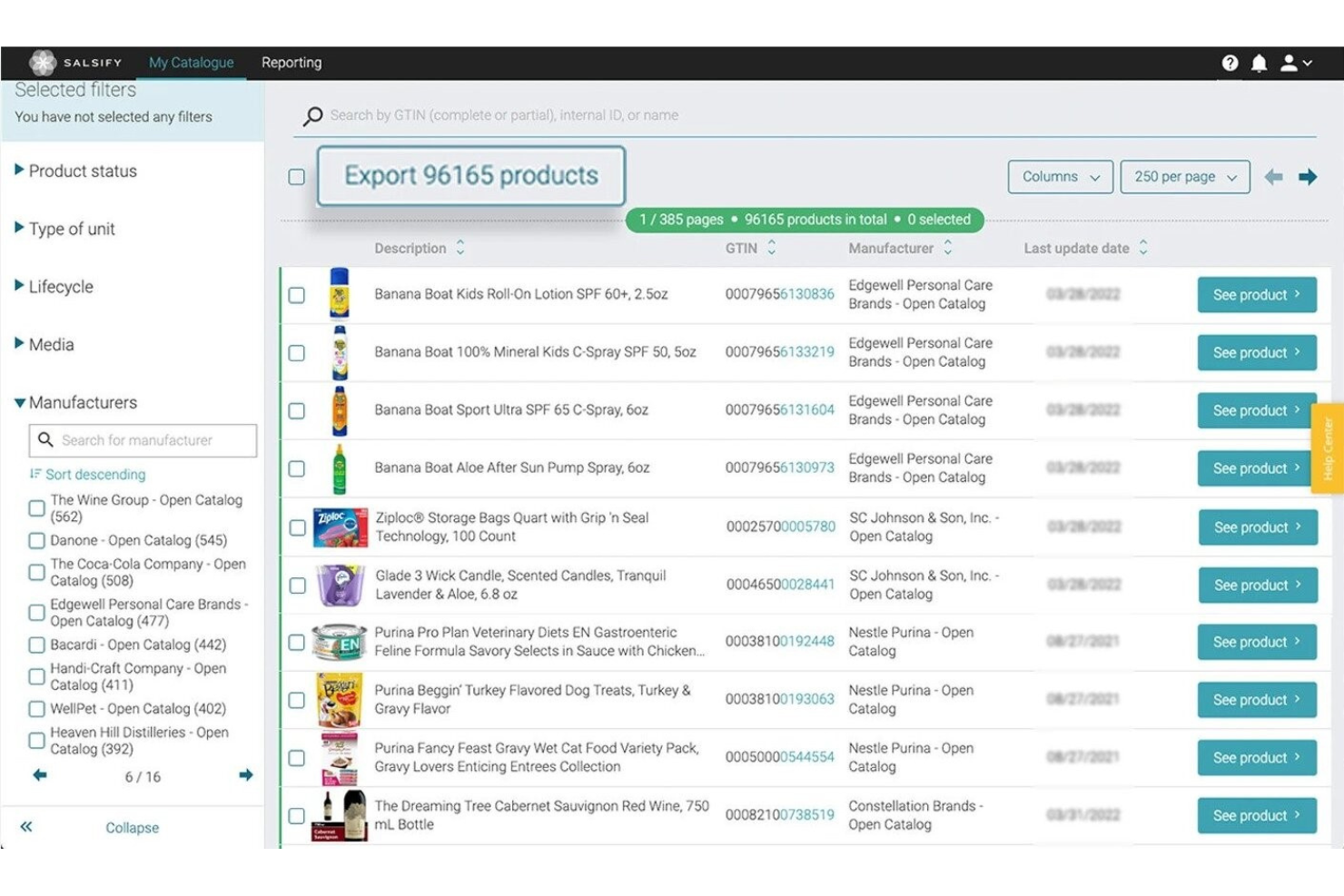
Task: Open the help question mark icon
Action: (1230, 63)
